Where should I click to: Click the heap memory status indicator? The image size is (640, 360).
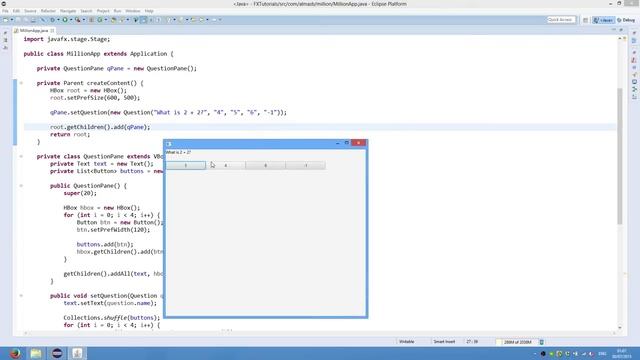click(517, 342)
